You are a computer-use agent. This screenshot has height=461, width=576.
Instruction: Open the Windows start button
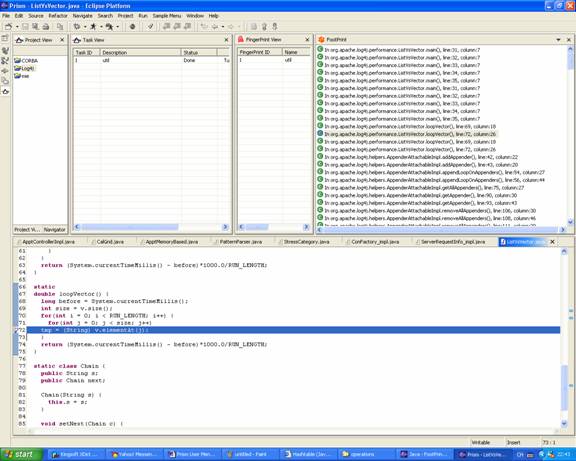(x=20, y=454)
